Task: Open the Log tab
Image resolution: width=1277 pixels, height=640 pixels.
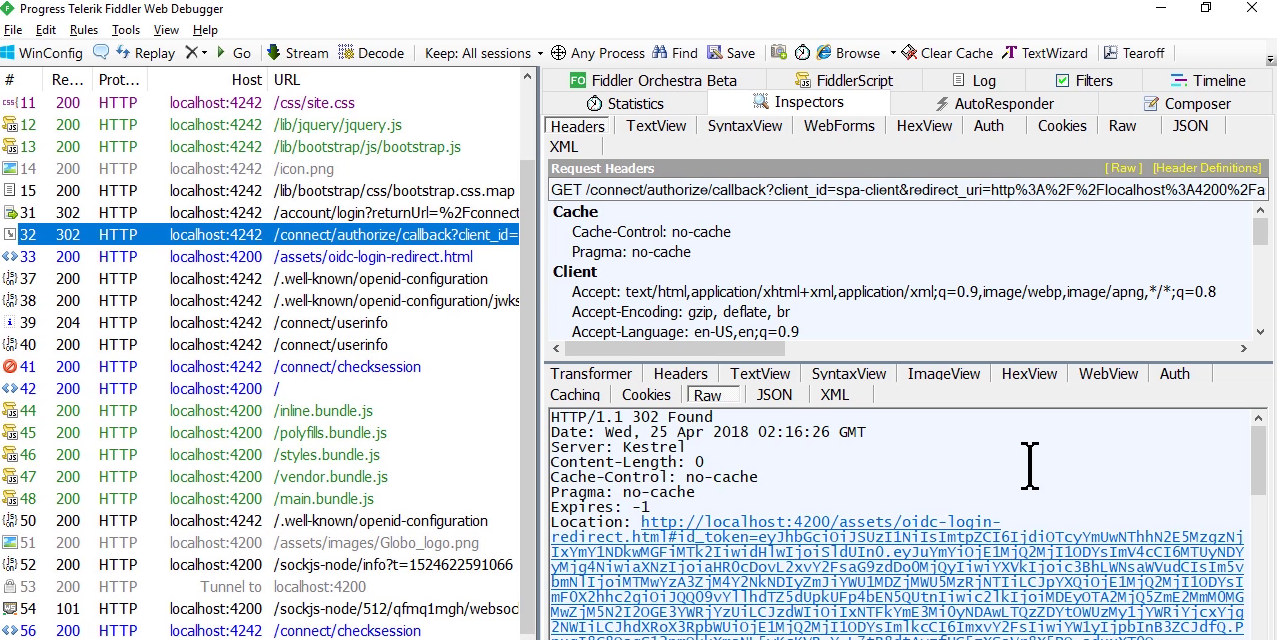Action: [973, 80]
